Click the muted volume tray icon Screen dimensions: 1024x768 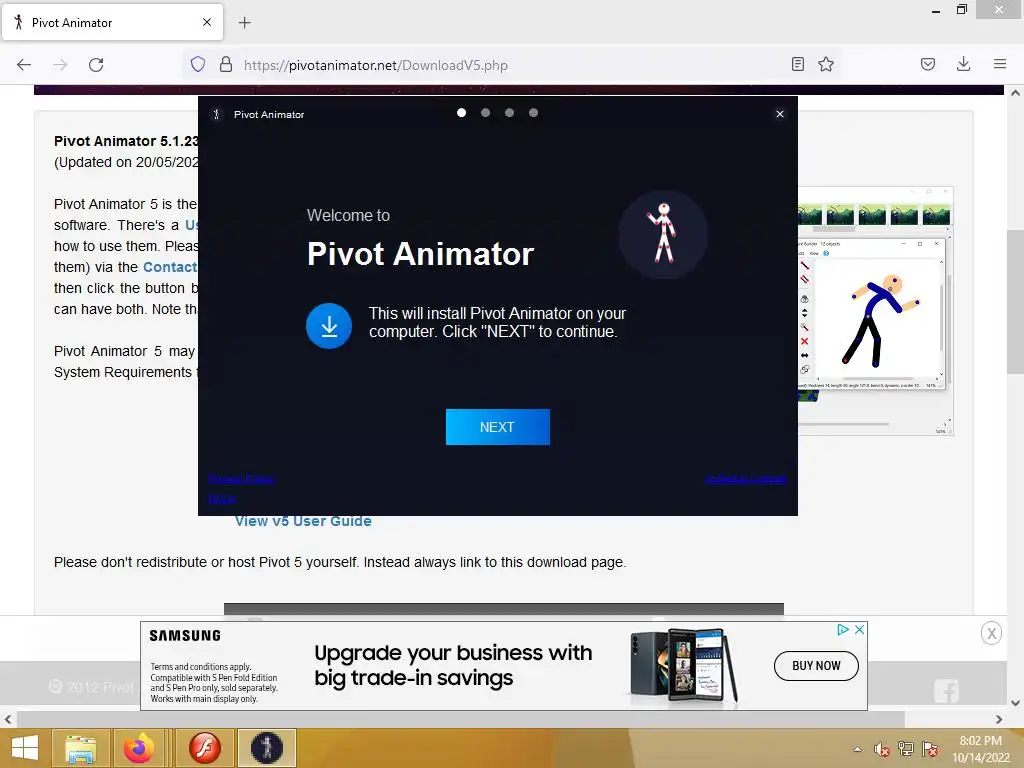click(882, 749)
